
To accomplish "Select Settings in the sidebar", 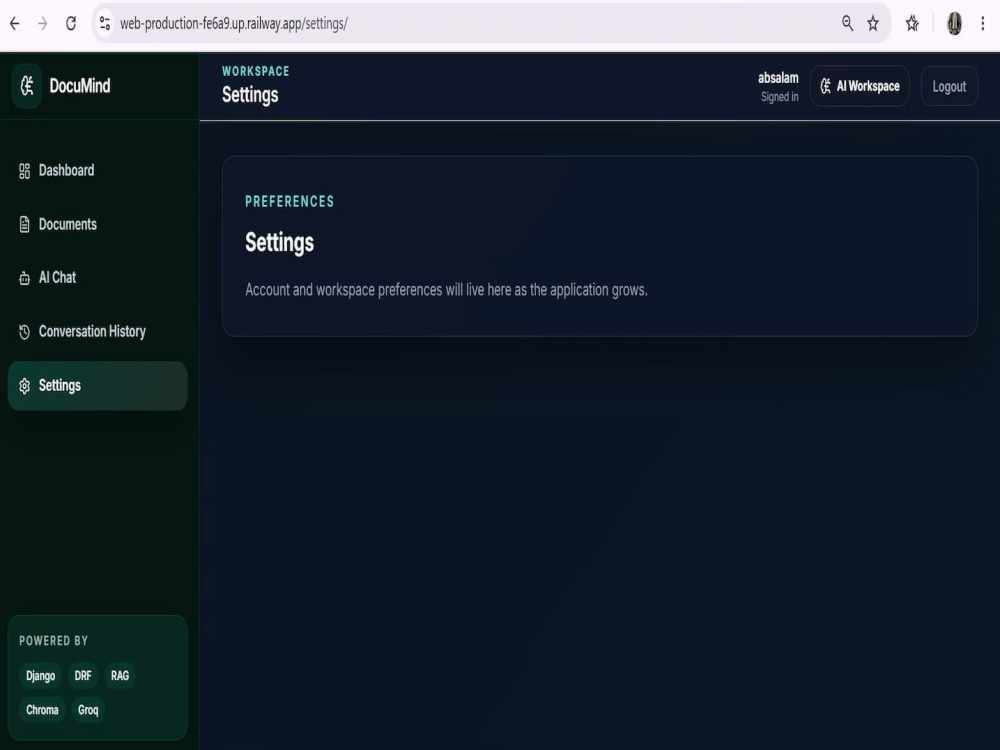I will (x=98, y=386).
